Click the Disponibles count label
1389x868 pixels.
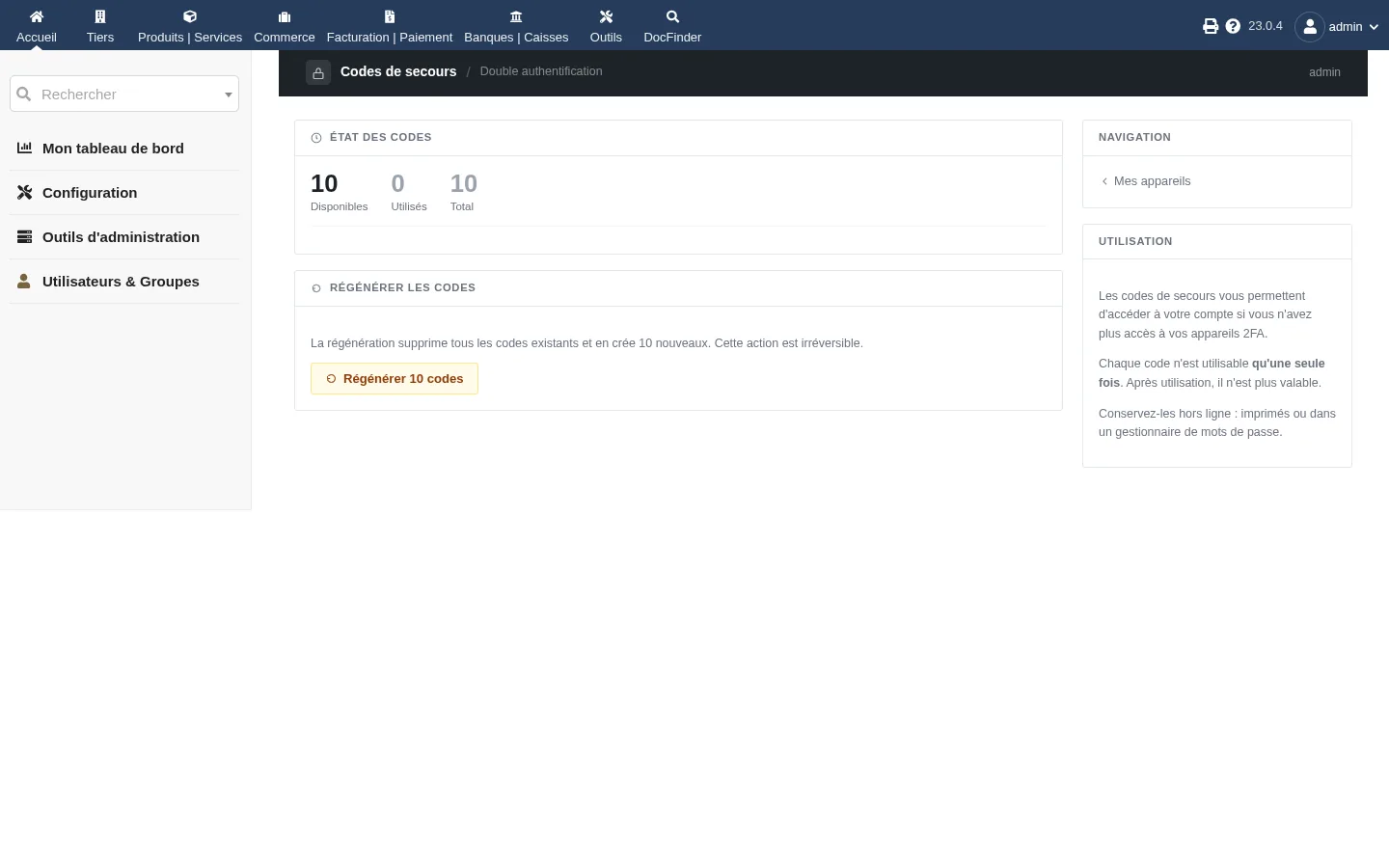pyautogui.click(x=340, y=206)
